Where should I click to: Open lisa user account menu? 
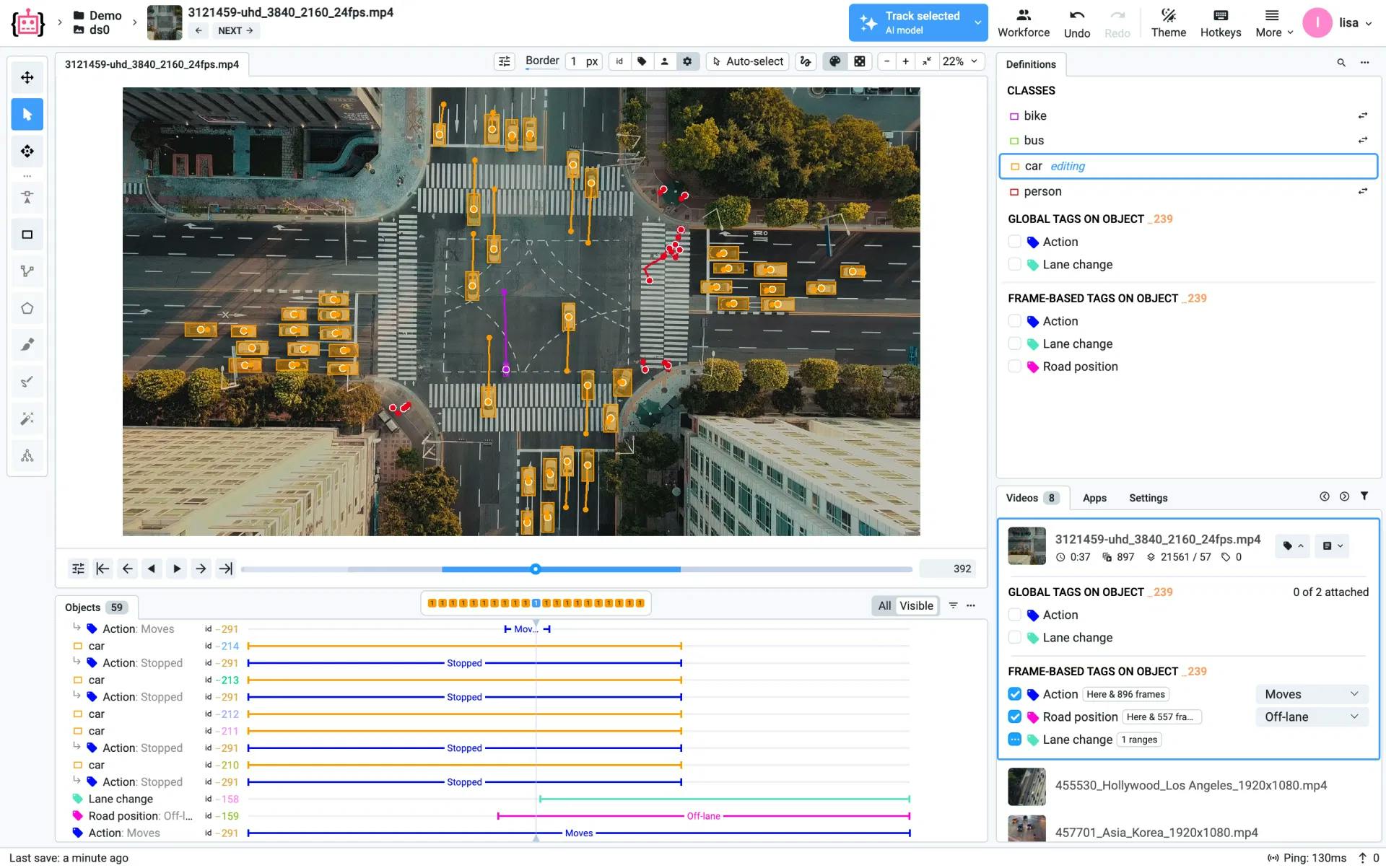pos(1338,23)
